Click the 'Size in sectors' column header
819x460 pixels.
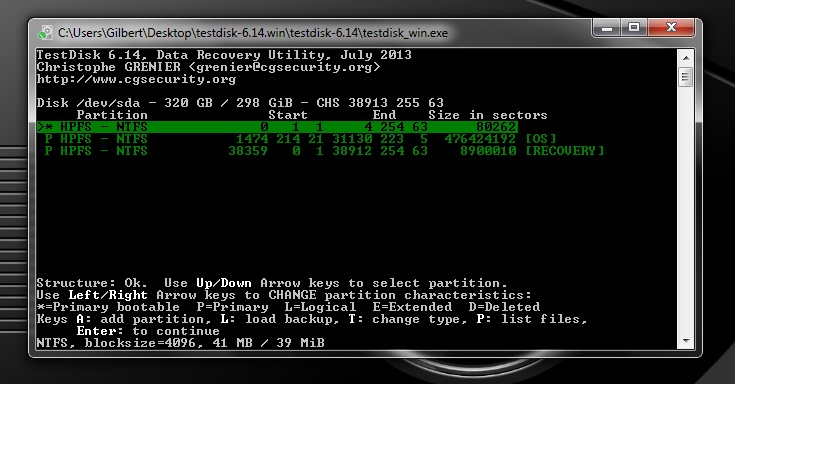coord(488,115)
